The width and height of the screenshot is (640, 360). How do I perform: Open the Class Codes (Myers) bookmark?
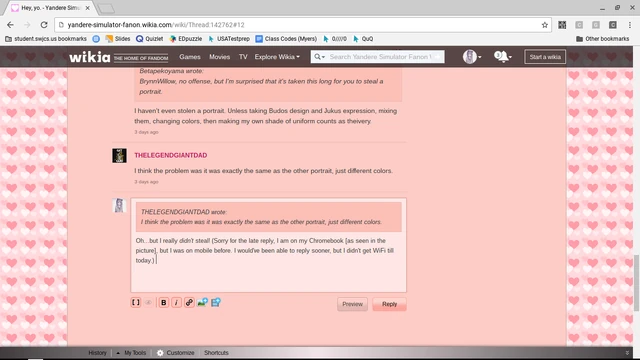point(286,39)
